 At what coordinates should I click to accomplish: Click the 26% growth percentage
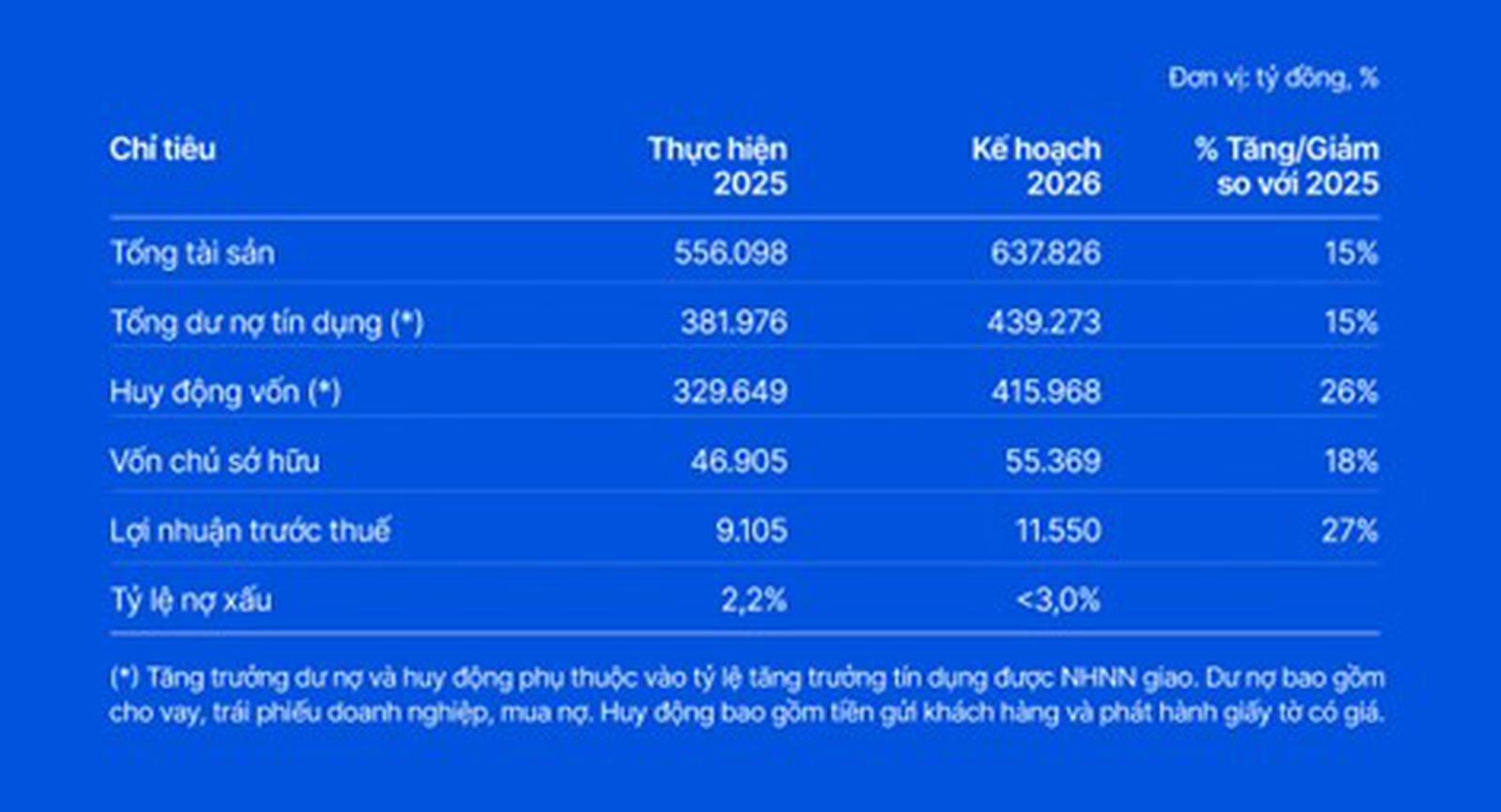pyautogui.click(x=1349, y=391)
